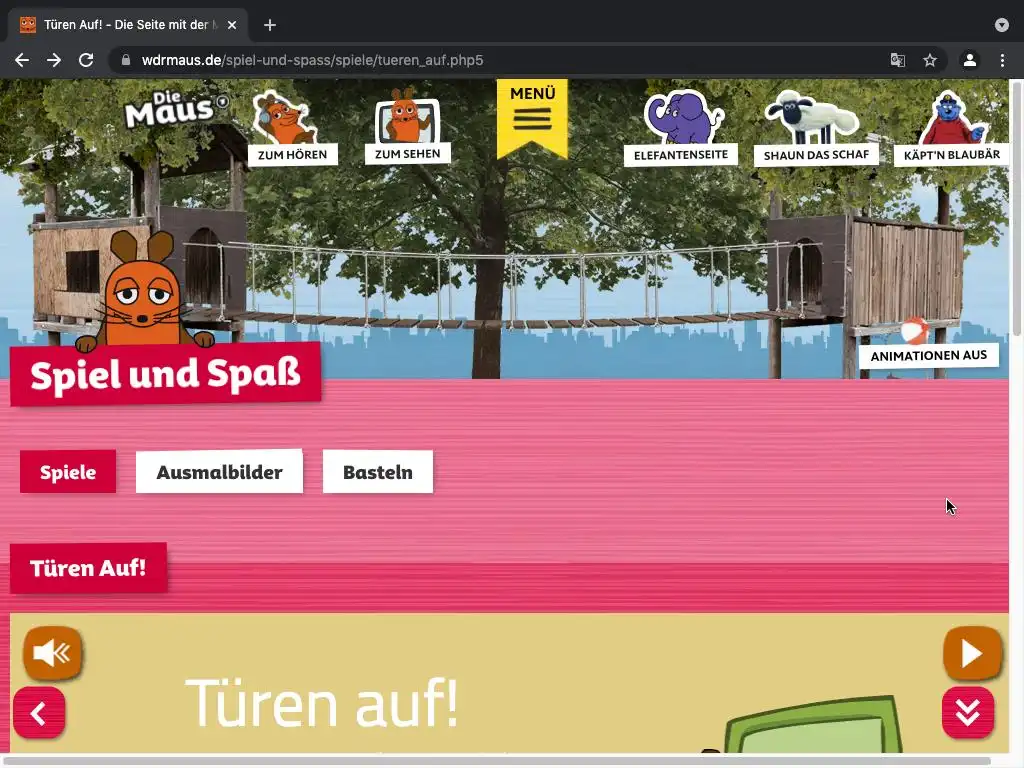Screen dimensions: 1024x768
Task: Click the beach ball above Animationen aus
Action: pyautogui.click(x=914, y=331)
